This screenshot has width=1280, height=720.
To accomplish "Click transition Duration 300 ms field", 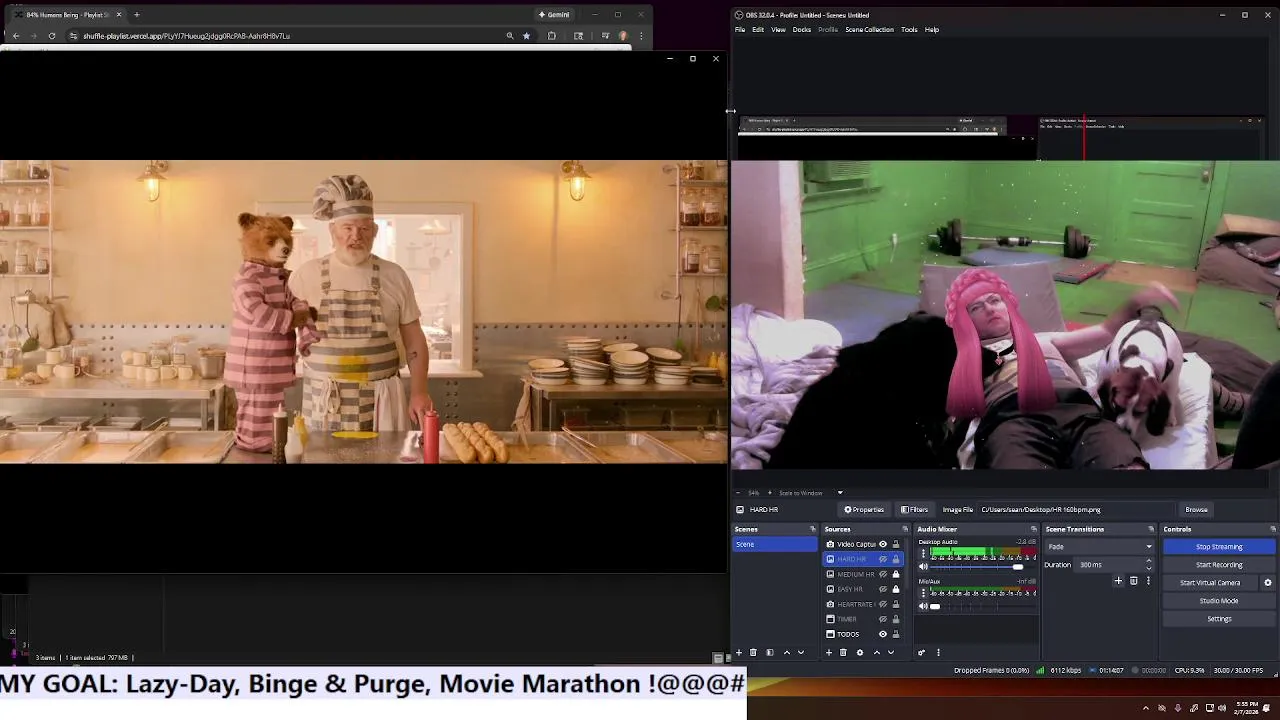I will coord(1110,565).
